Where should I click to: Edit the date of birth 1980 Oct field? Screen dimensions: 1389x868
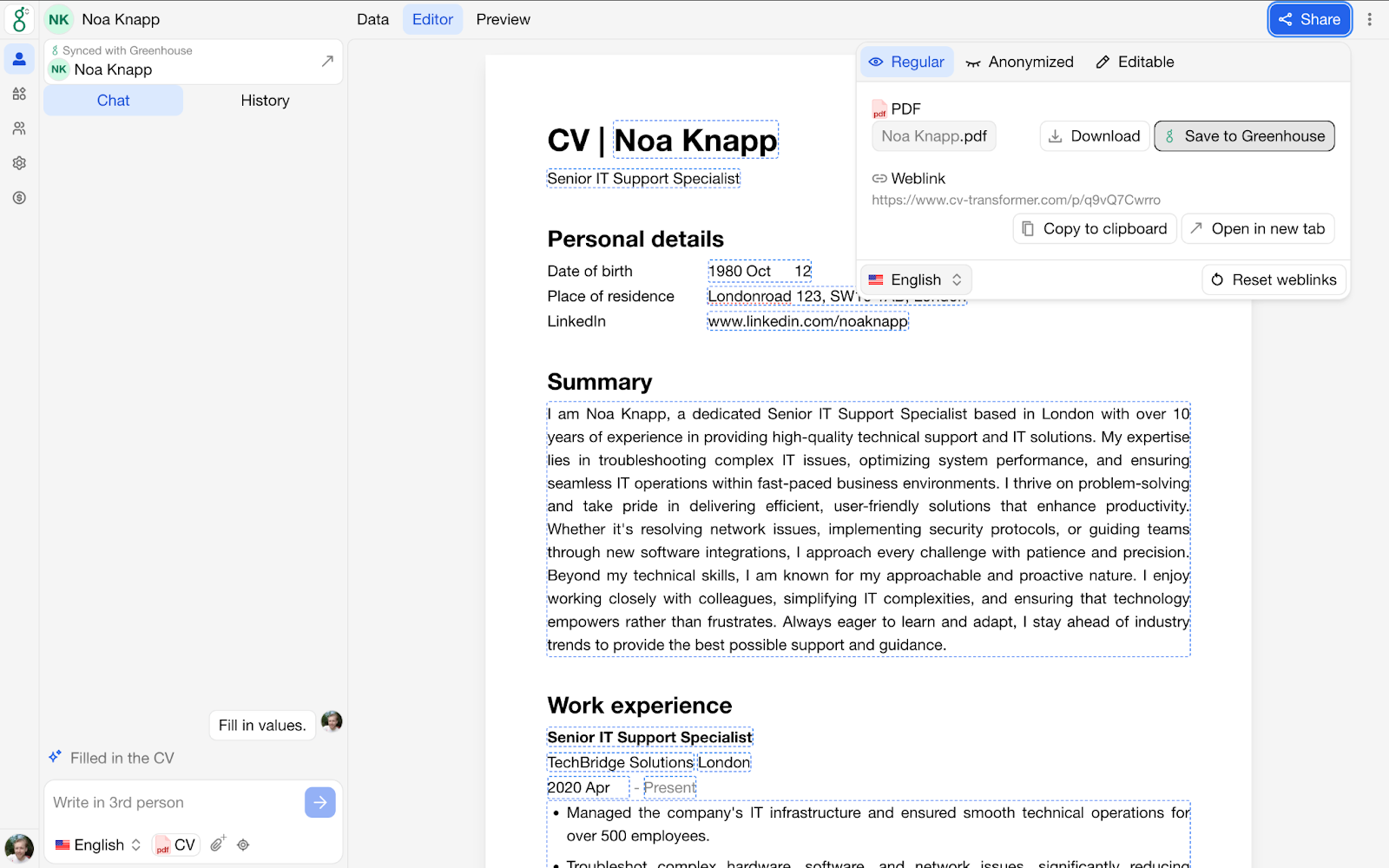point(760,271)
